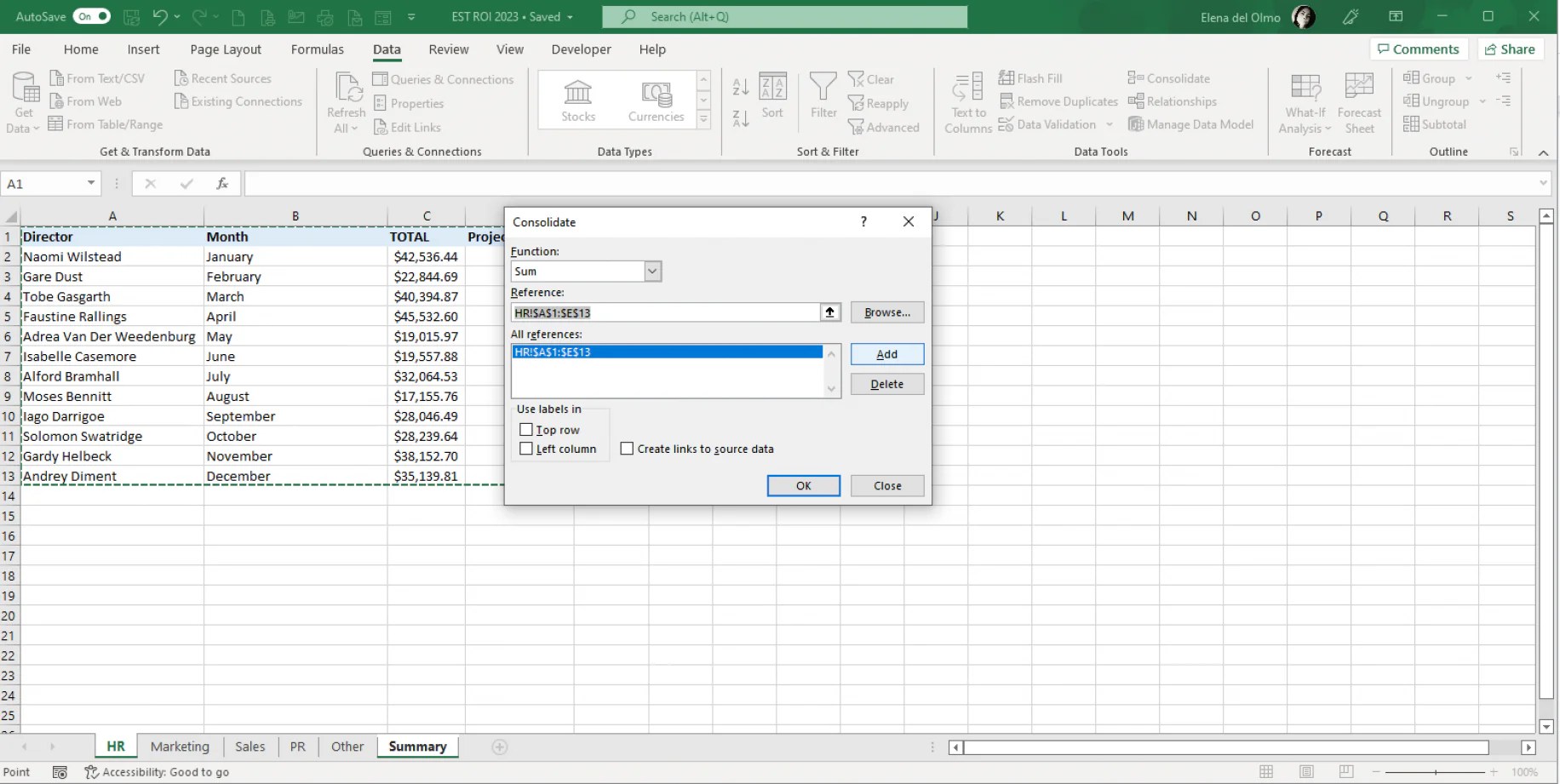Click the Add button for references
The height and width of the screenshot is (784, 1560).
[886, 353]
